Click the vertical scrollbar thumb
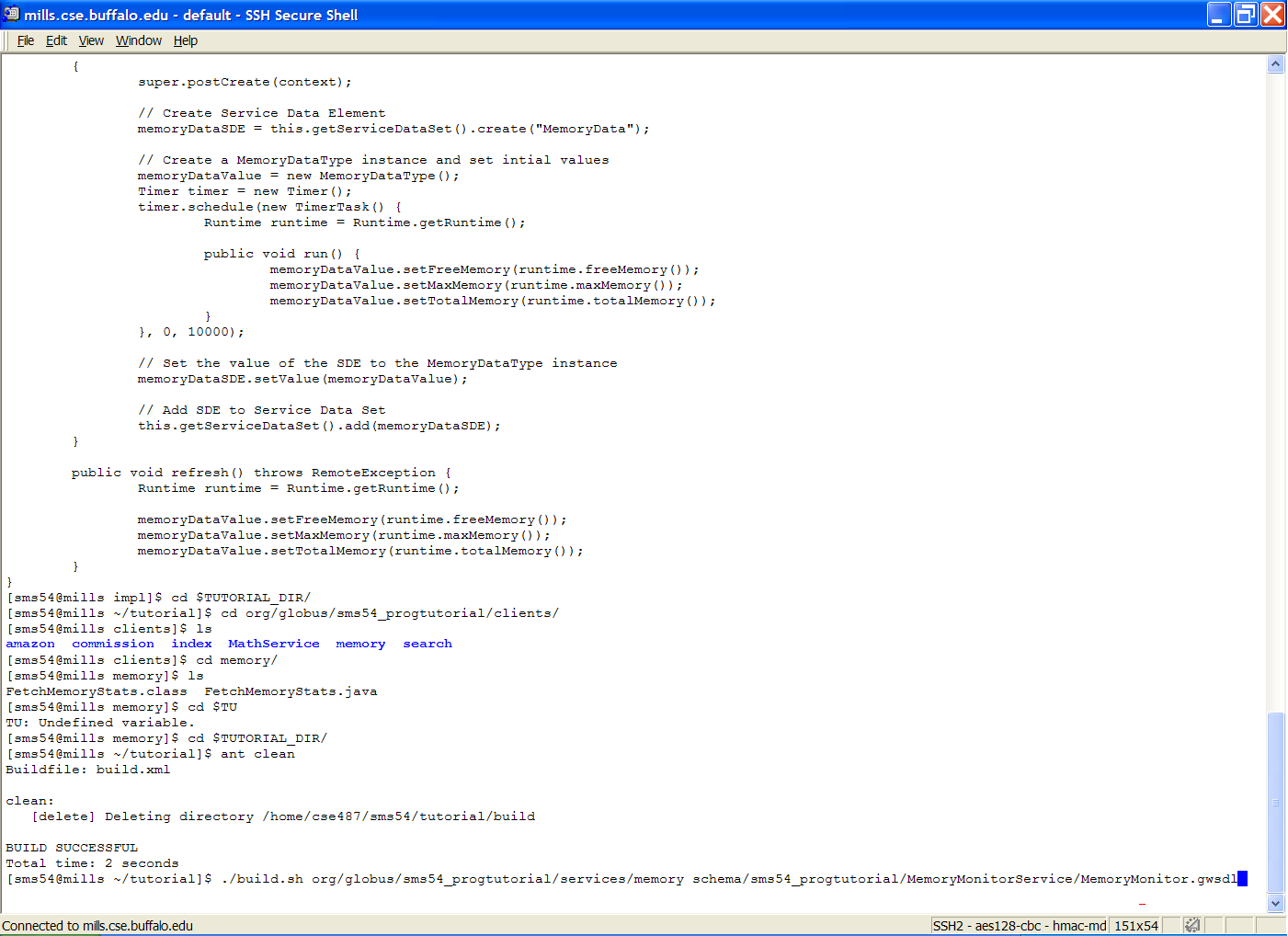1288x936 pixels. 1275,802
